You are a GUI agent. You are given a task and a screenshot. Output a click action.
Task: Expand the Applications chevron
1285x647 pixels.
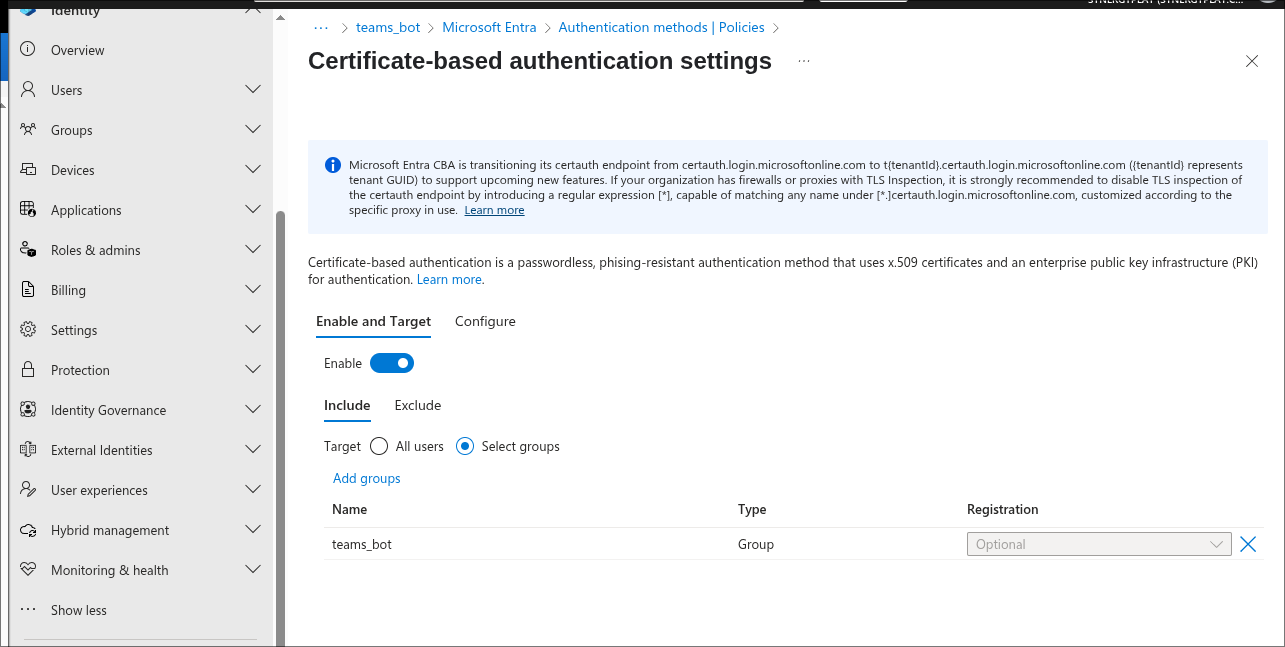(x=253, y=210)
